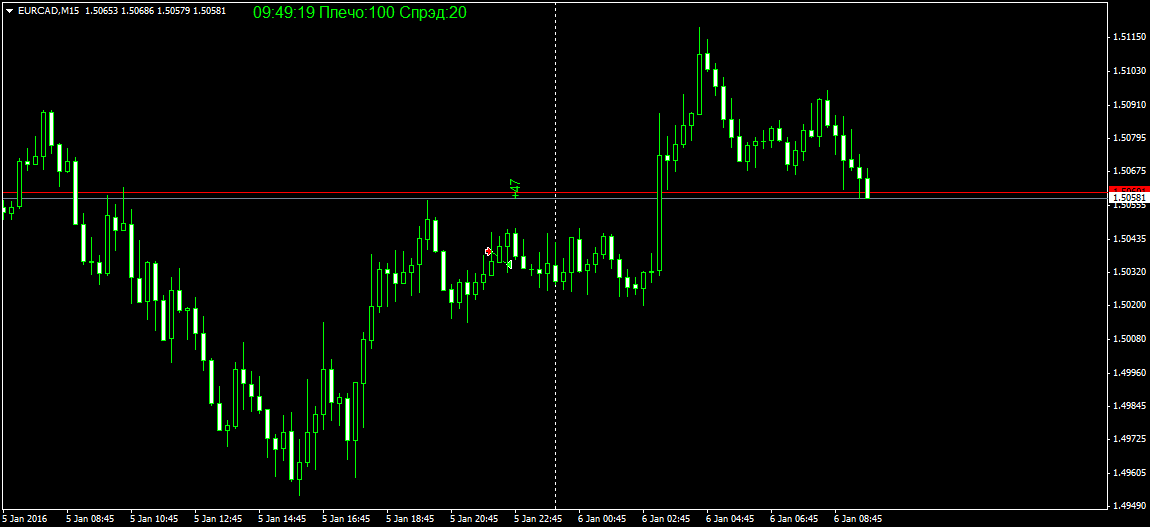The image size is (1150, 527).
Task: Click the 'Плечо:100' leverage label
Action: point(358,12)
